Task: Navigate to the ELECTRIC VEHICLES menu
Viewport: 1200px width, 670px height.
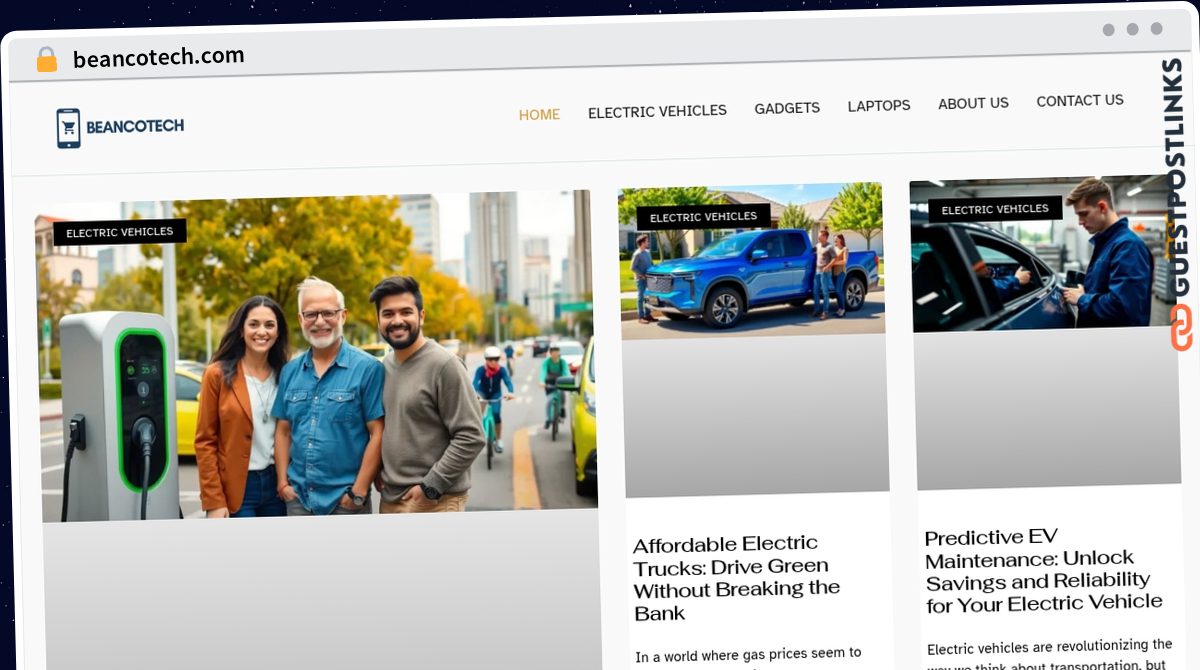Action: click(x=657, y=111)
